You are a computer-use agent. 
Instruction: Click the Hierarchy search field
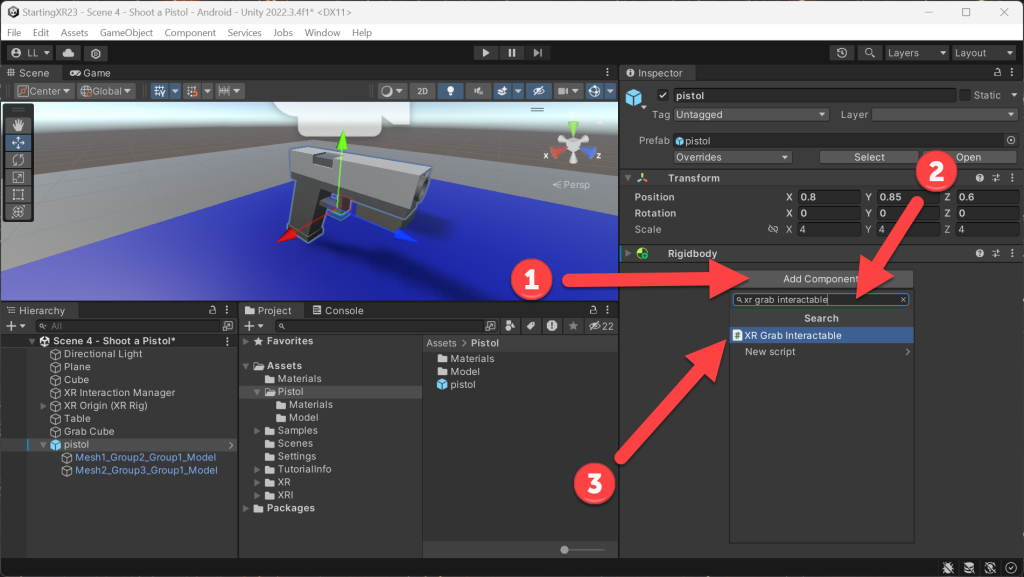click(128, 326)
